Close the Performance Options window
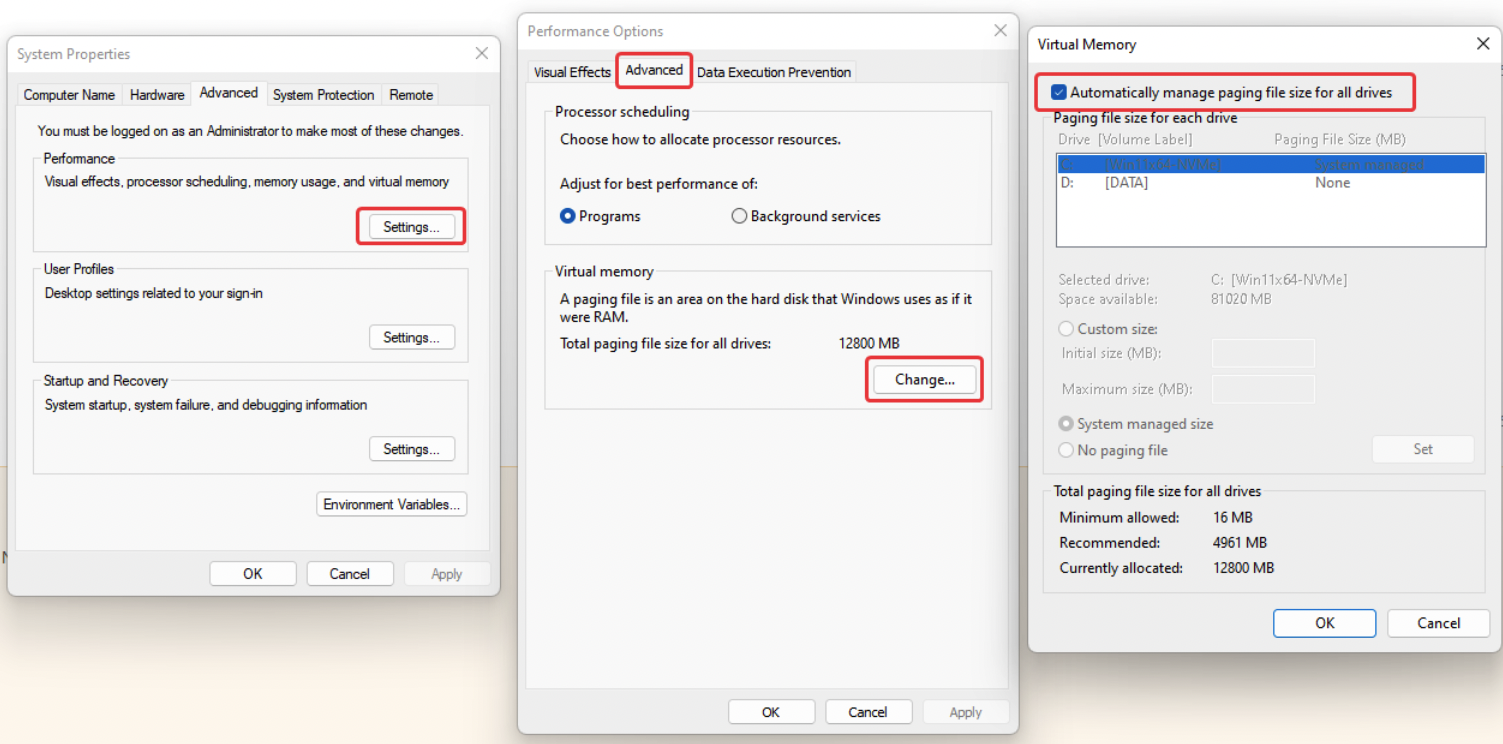1503x744 pixels. [1000, 31]
